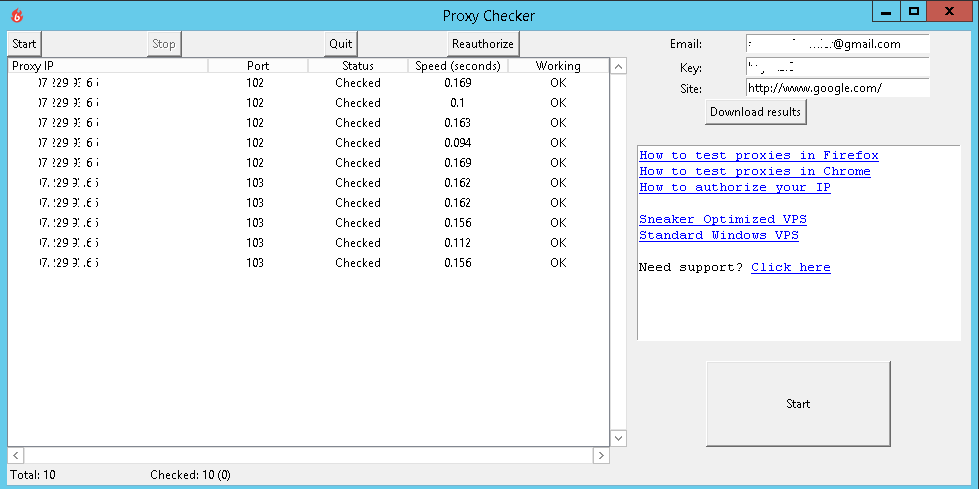Click into the Email input field

pyautogui.click(x=837, y=44)
